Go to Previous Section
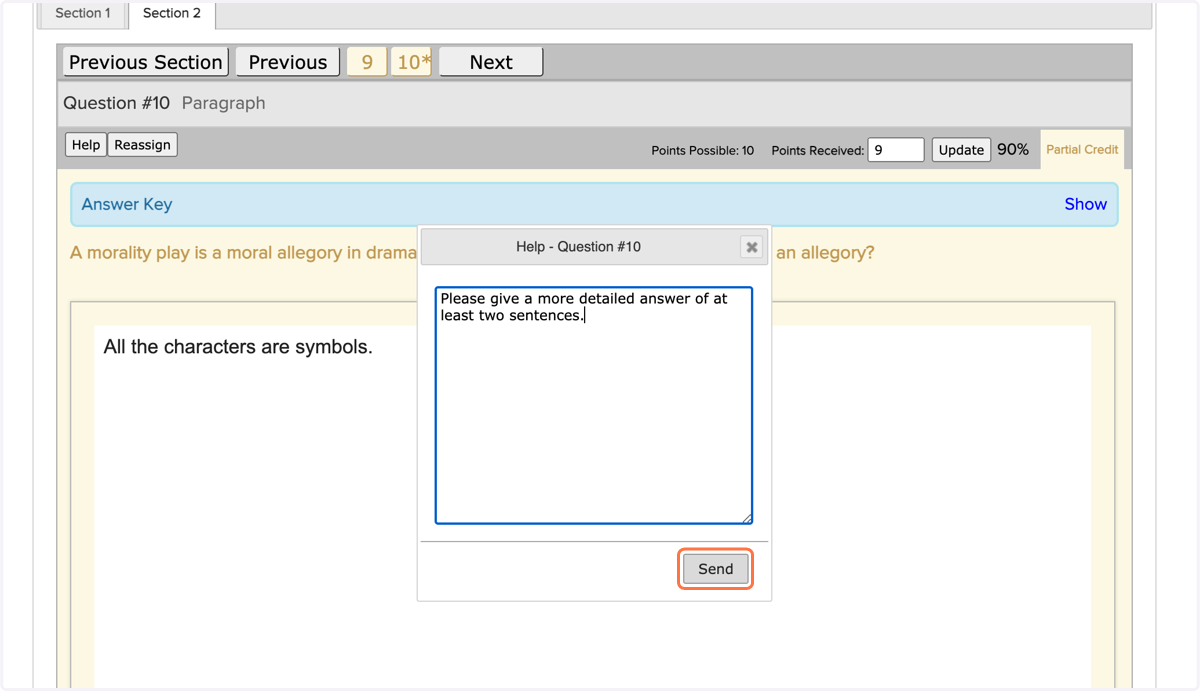Viewport: 1200px width, 691px height. pos(146,62)
